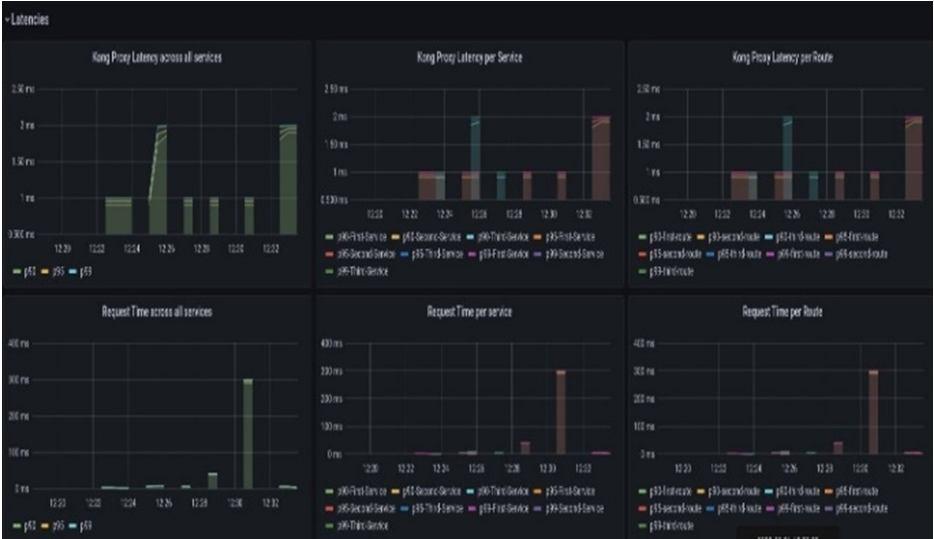Click purple second-route legend icon in Request Time per Route
The height and width of the screenshot is (539, 934).
pos(829,509)
